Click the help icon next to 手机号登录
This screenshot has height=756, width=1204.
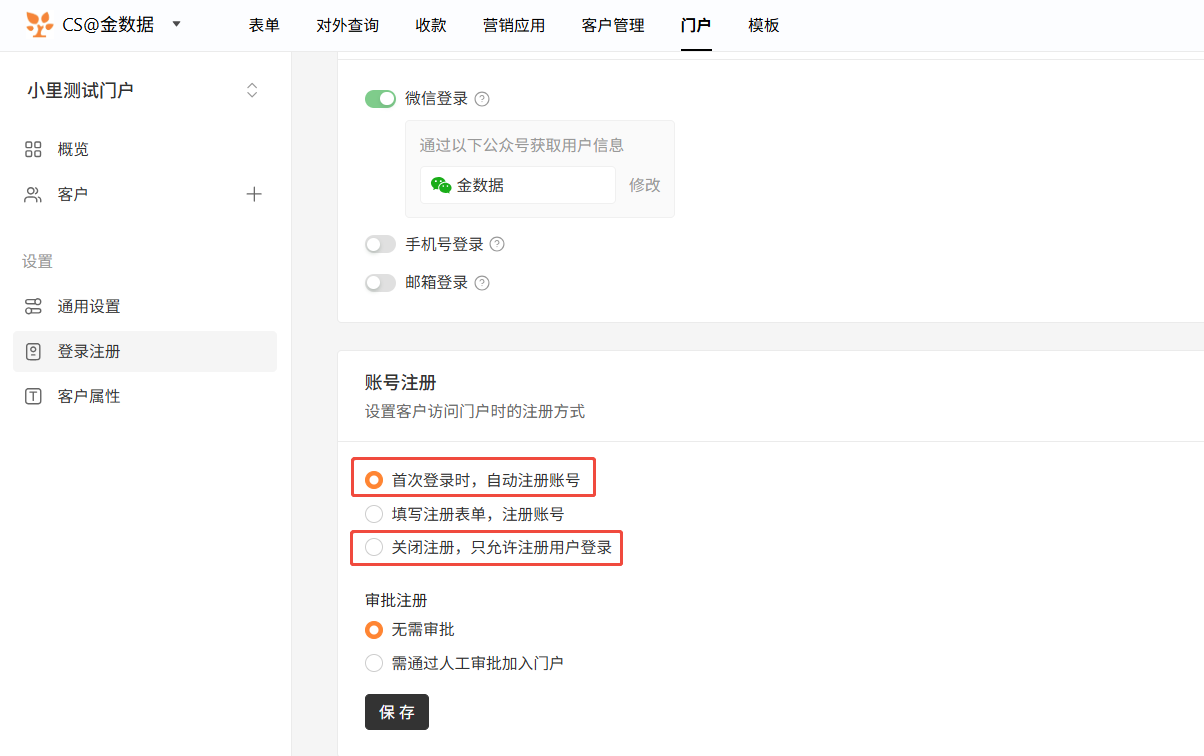[497, 245]
